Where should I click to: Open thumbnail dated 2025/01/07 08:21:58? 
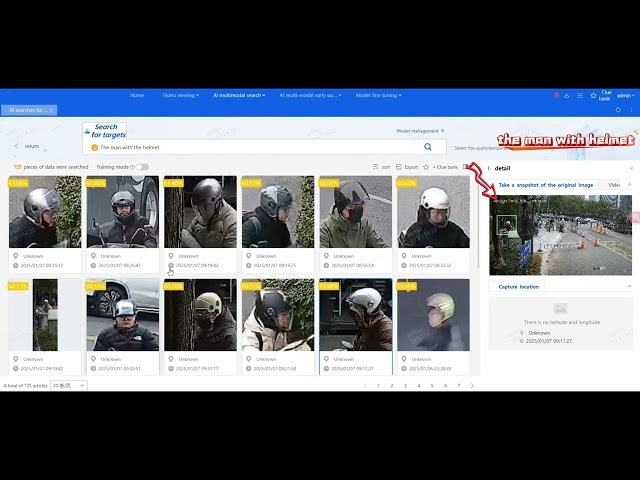(278, 315)
